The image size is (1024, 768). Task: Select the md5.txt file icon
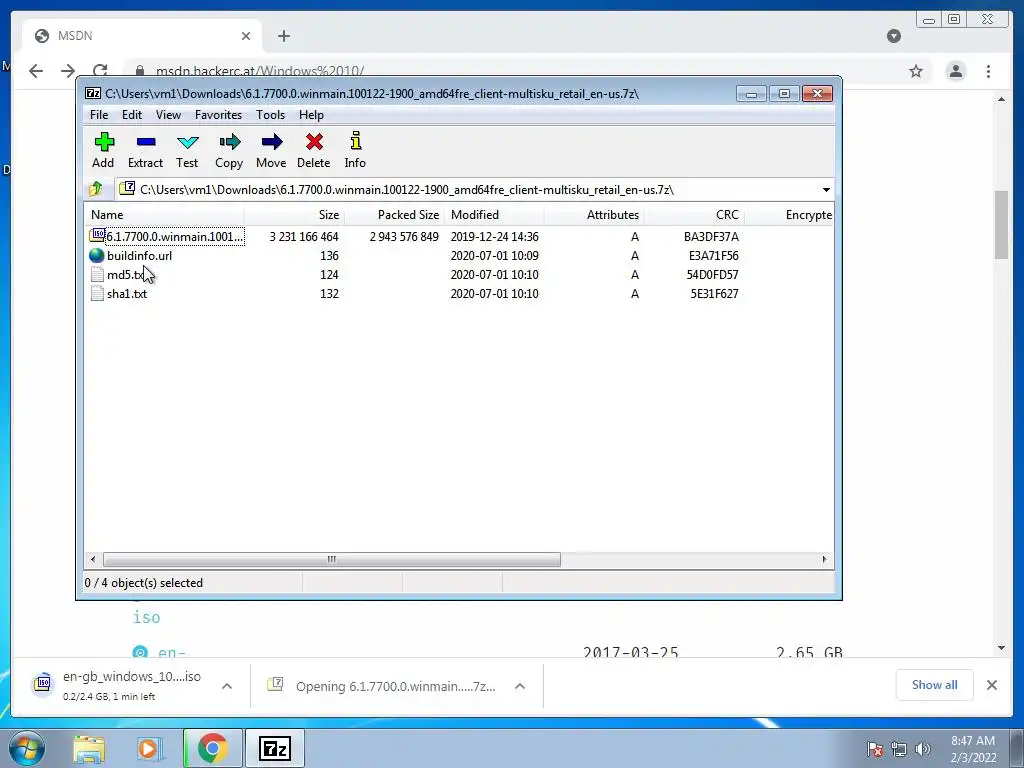[x=97, y=274]
